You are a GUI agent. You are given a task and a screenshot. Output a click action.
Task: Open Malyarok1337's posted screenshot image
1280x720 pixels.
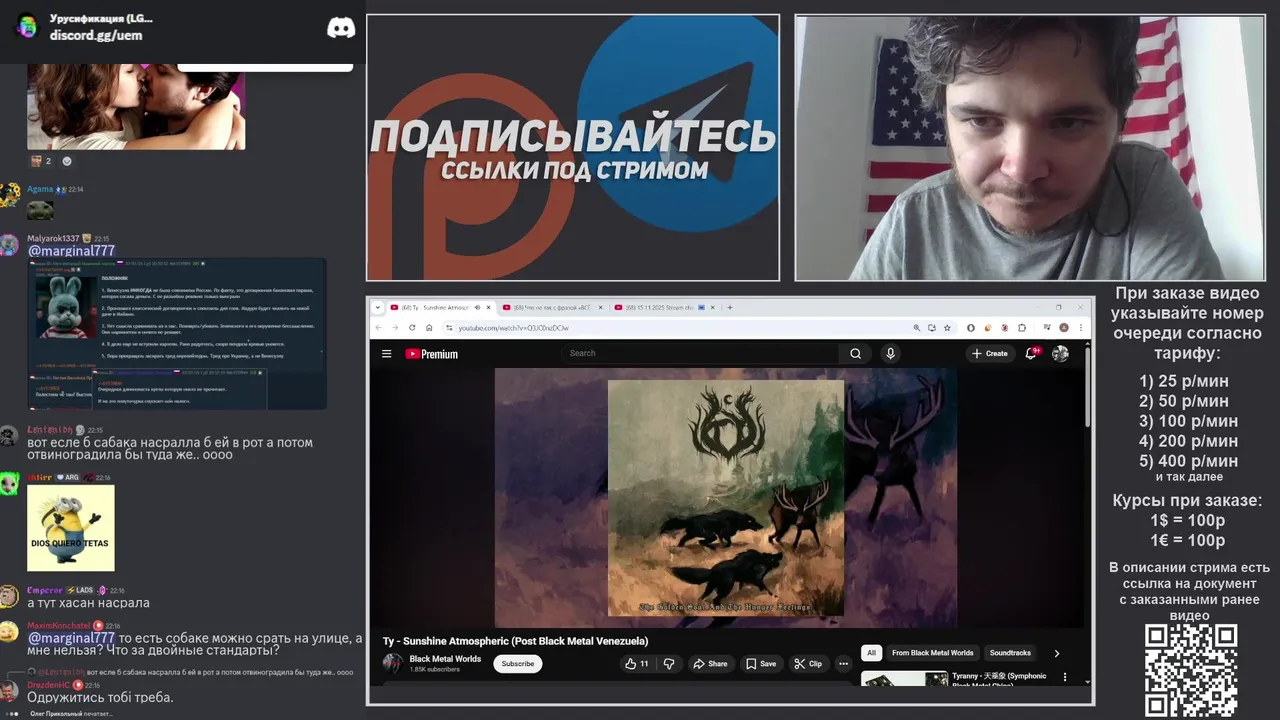pyautogui.click(x=177, y=333)
